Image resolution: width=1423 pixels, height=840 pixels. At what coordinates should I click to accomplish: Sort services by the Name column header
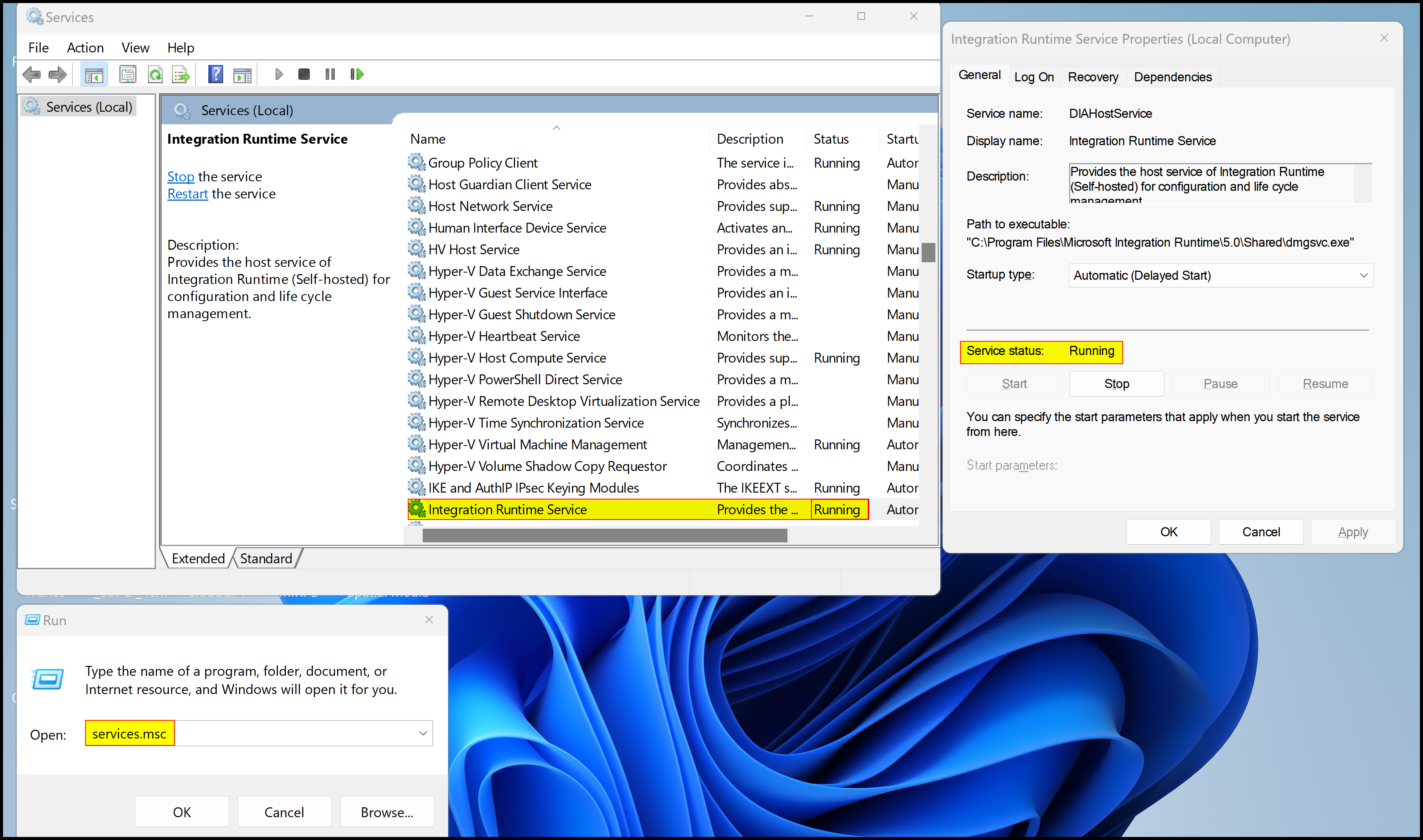[428, 139]
